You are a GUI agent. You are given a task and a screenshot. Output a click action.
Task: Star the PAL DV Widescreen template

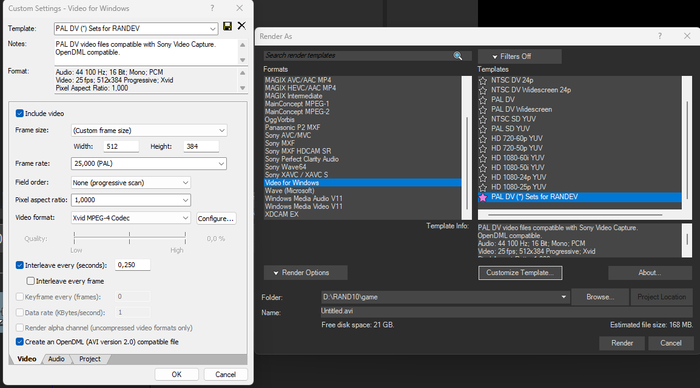483,109
